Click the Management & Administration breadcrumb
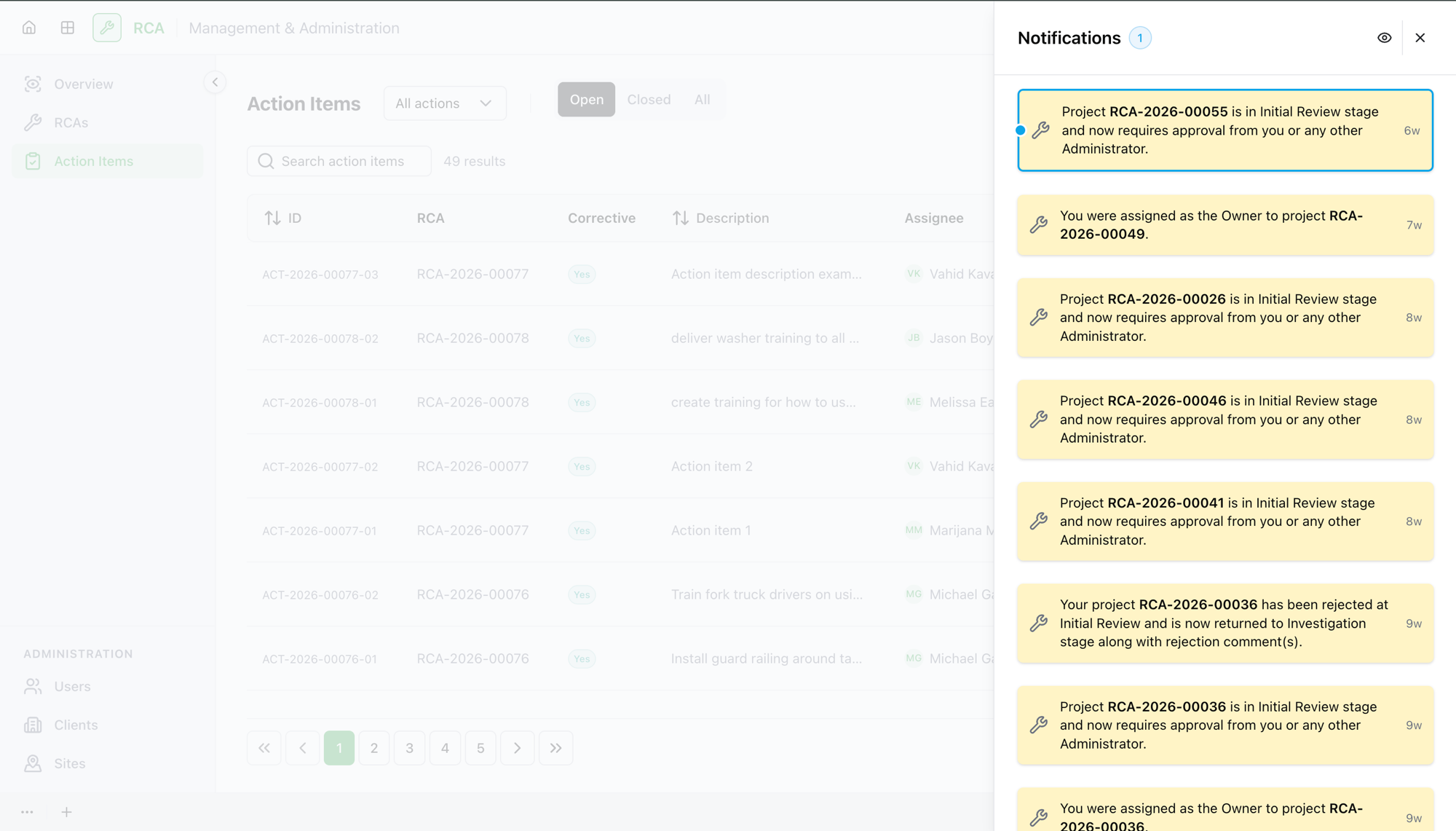The image size is (1456, 831). coord(294,28)
